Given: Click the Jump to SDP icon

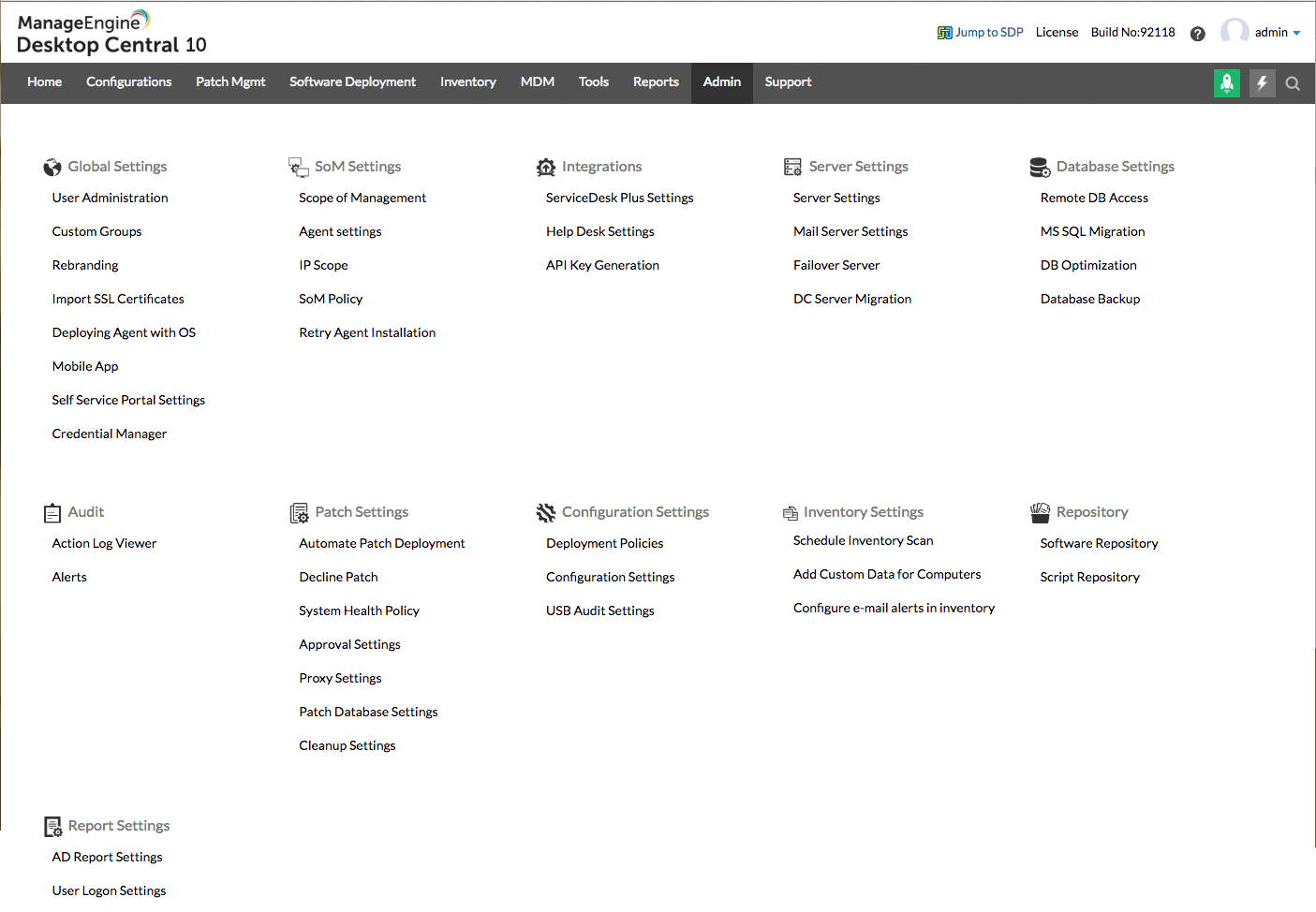Looking at the screenshot, I should (x=944, y=33).
